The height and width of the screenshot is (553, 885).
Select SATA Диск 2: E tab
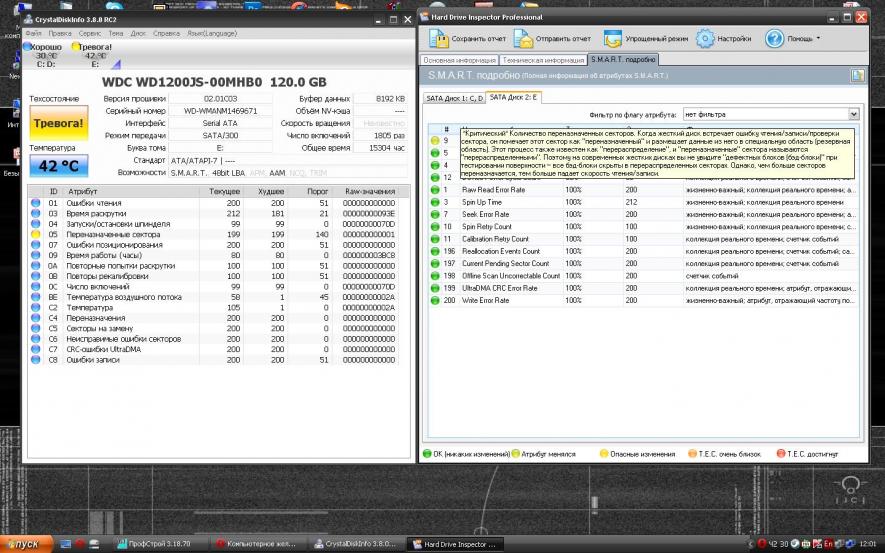(x=513, y=97)
